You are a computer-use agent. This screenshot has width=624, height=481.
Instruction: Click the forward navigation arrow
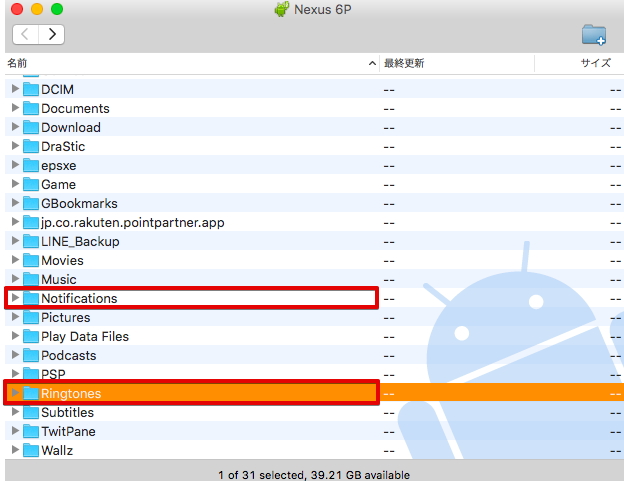click(51, 34)
